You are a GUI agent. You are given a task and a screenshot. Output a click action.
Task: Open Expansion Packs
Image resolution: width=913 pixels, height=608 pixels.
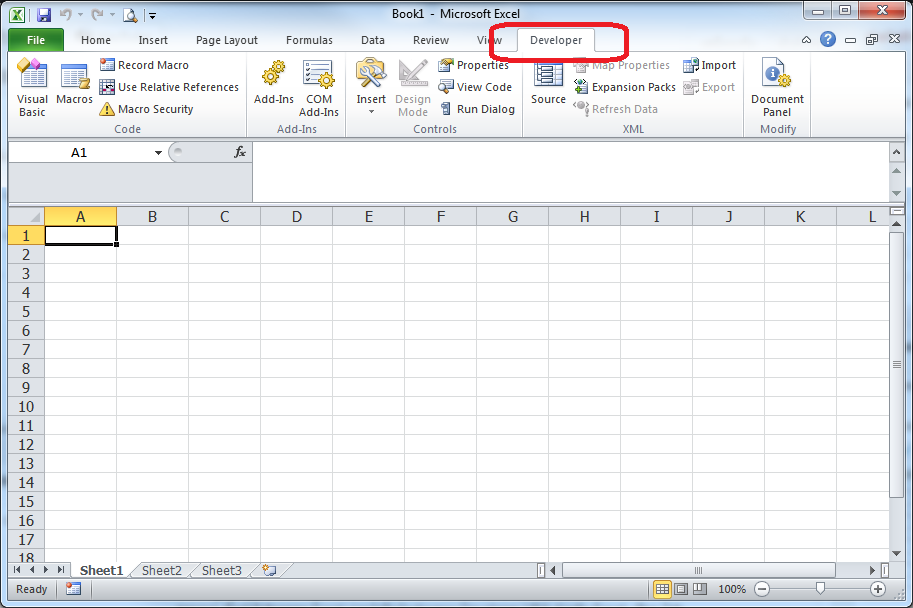[x=625, y=87]
